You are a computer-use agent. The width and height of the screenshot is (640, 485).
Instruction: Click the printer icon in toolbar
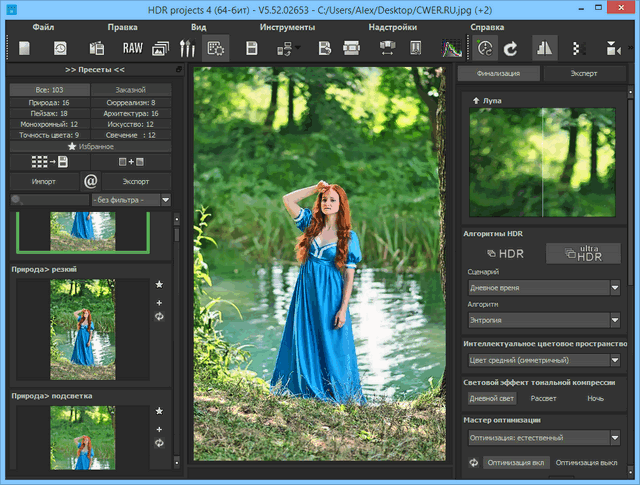[x=351, y=49]
